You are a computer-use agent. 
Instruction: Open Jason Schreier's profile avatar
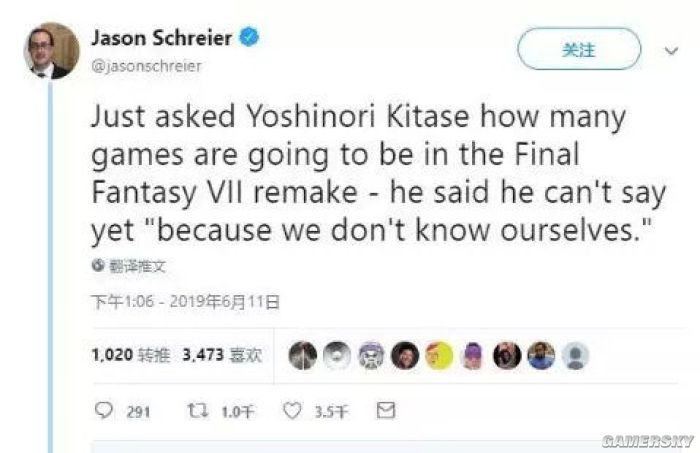click(x=51, y=50)
